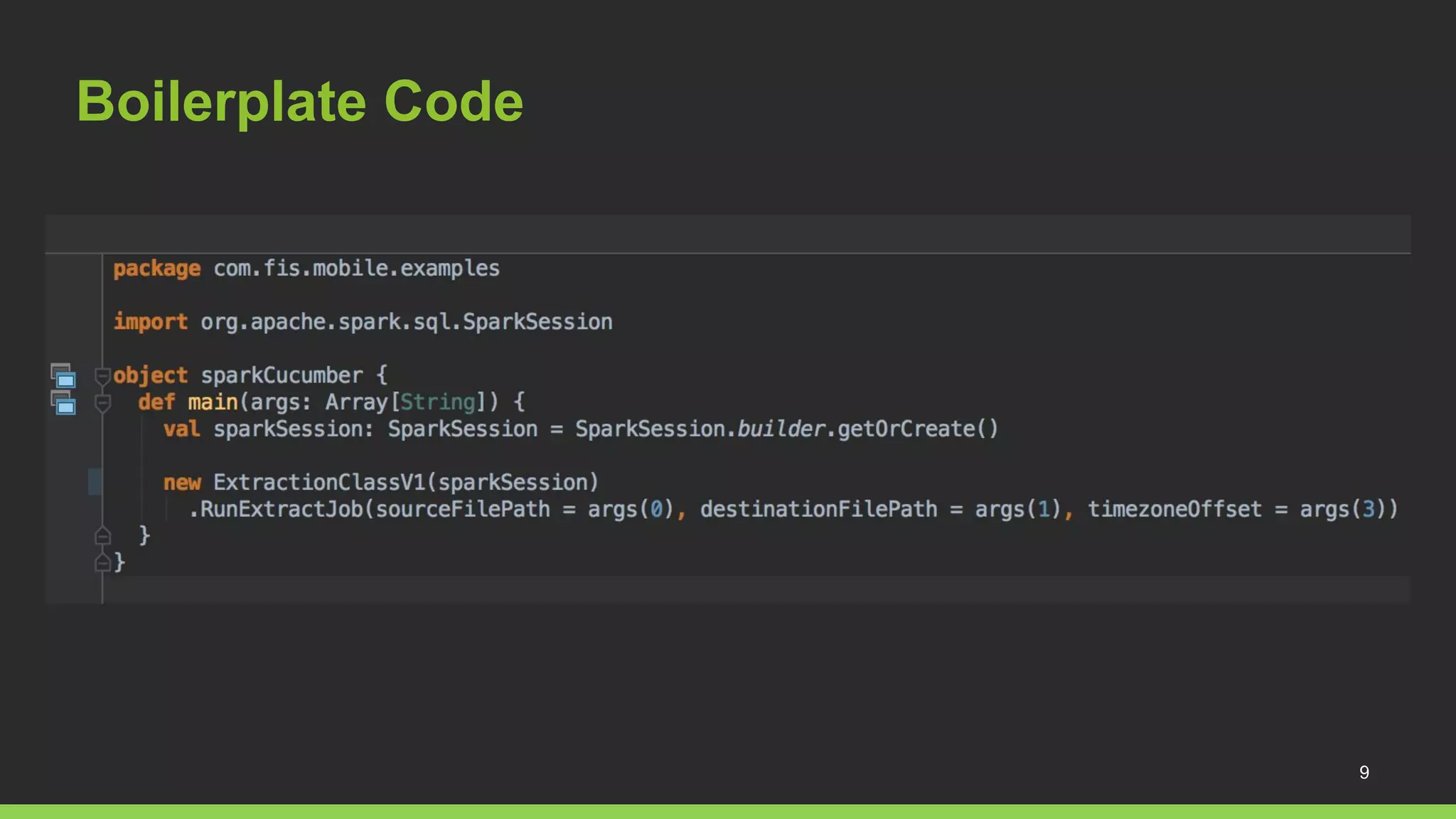Click the 'Boilerplate Code' slide title

(300, 102)
